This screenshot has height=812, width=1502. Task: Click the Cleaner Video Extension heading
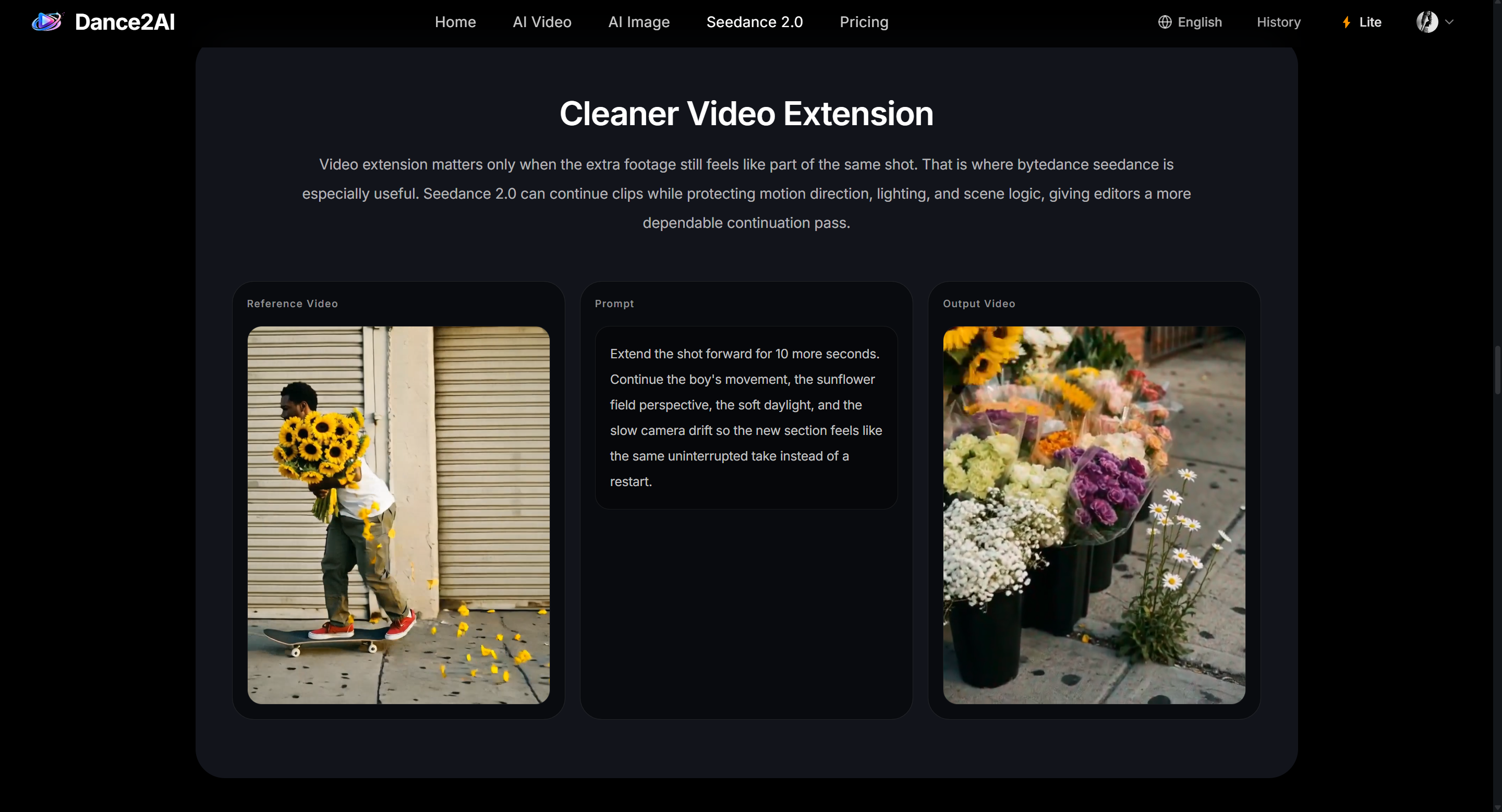tap(746, 113)
